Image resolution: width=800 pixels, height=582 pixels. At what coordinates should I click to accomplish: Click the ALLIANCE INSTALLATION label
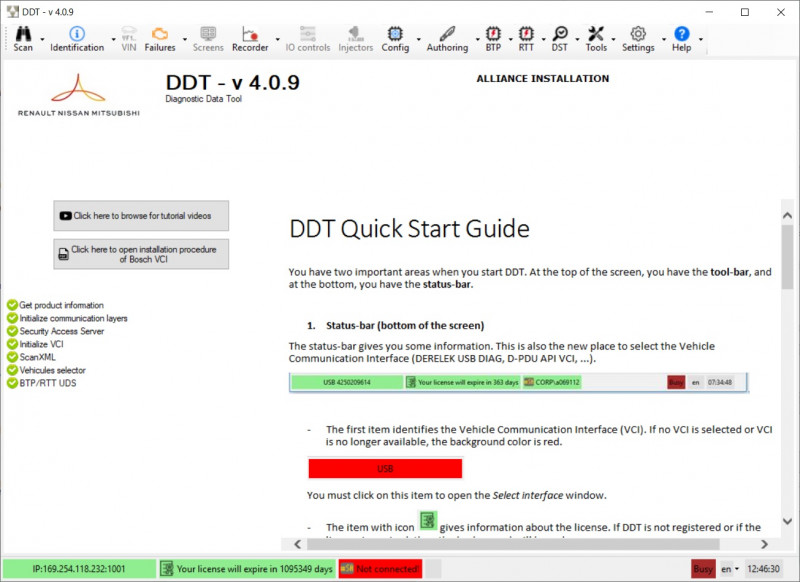pyautogui.click(x=543, y=79)
